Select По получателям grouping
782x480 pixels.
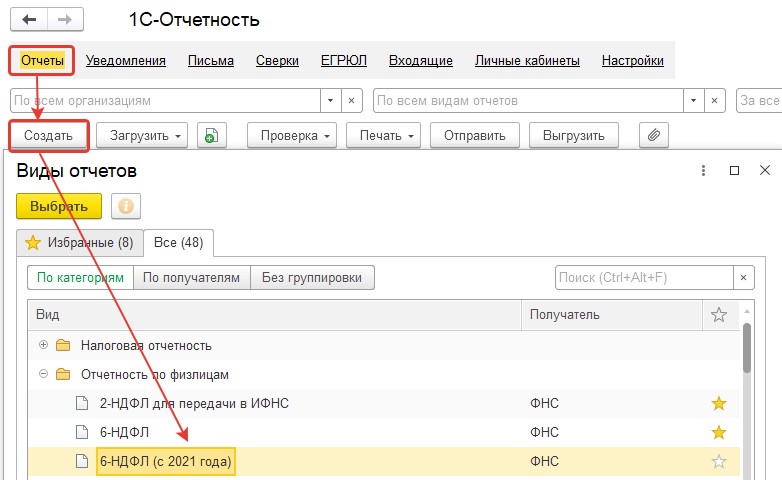pyautogui.click(x=192, y=278)
